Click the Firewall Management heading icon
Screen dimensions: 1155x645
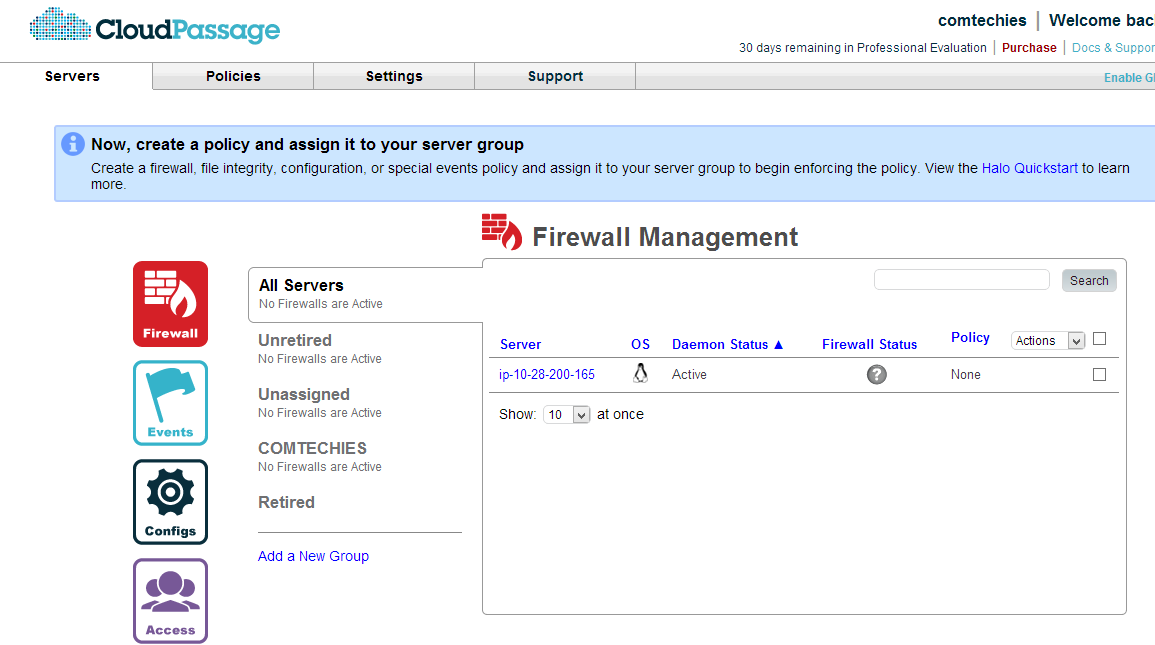point(502,232)
